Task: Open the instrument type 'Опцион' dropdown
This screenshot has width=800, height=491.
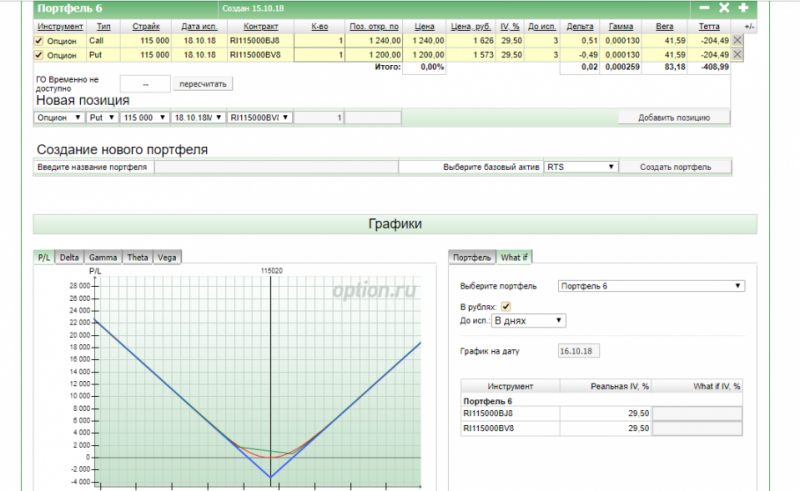Action: point(59,118)
